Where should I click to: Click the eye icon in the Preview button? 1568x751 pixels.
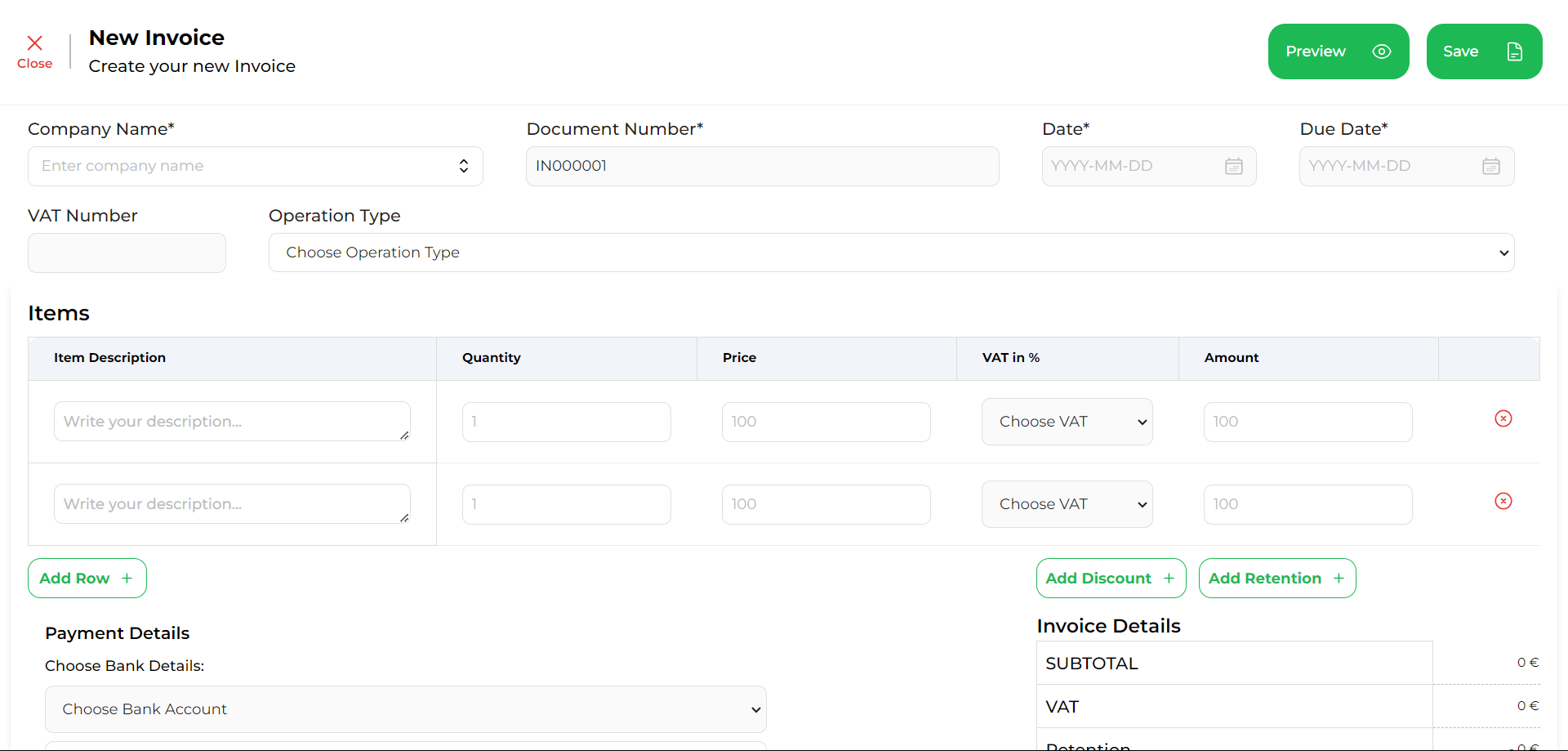(1382, 51)
